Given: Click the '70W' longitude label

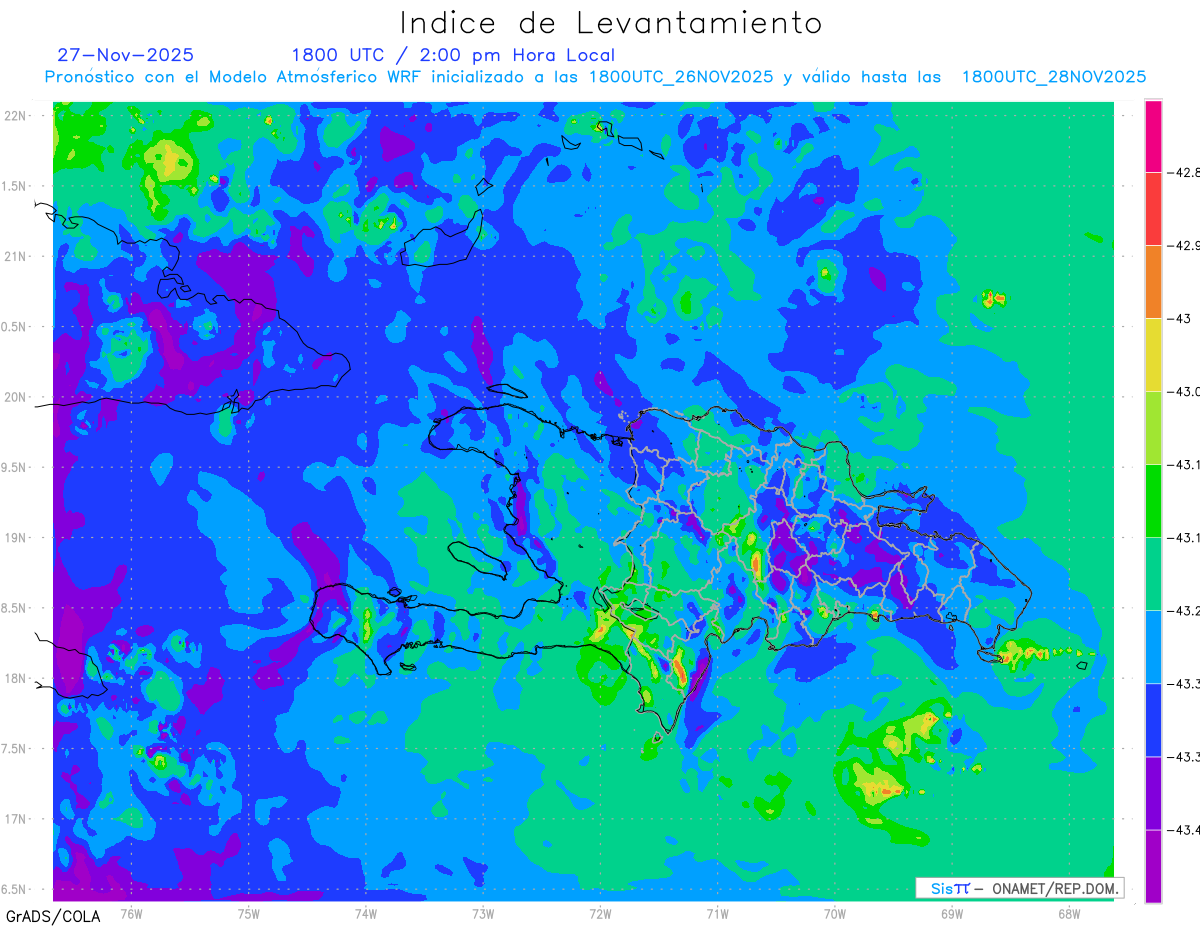Looking at the screenshot, I should pos(835,913).
